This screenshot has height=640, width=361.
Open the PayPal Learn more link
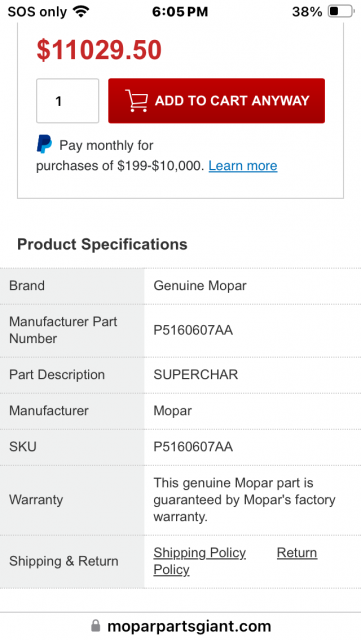tap(243, 166)
